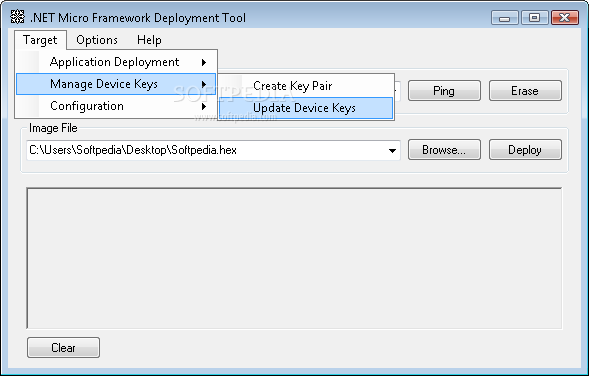
Task: Click the Ping button
Action: [444, 91]
